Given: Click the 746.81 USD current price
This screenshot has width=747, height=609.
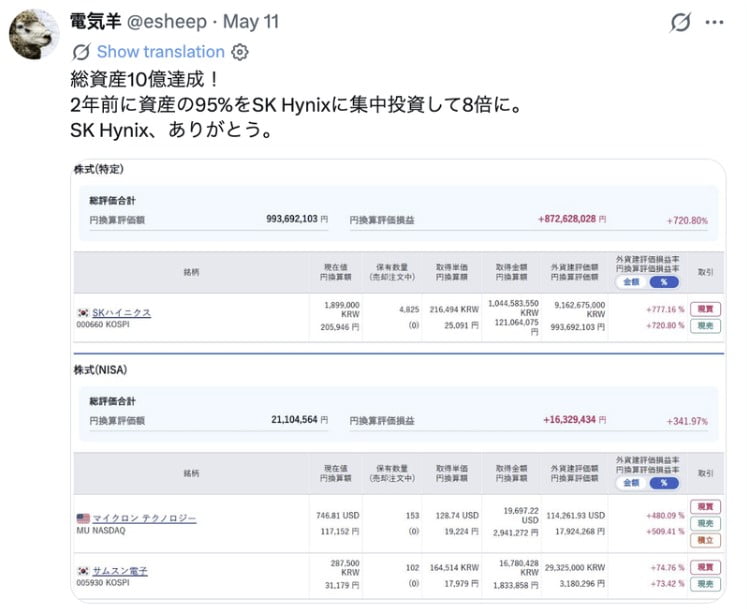Looking at the screenshot, I should [337, 516].
